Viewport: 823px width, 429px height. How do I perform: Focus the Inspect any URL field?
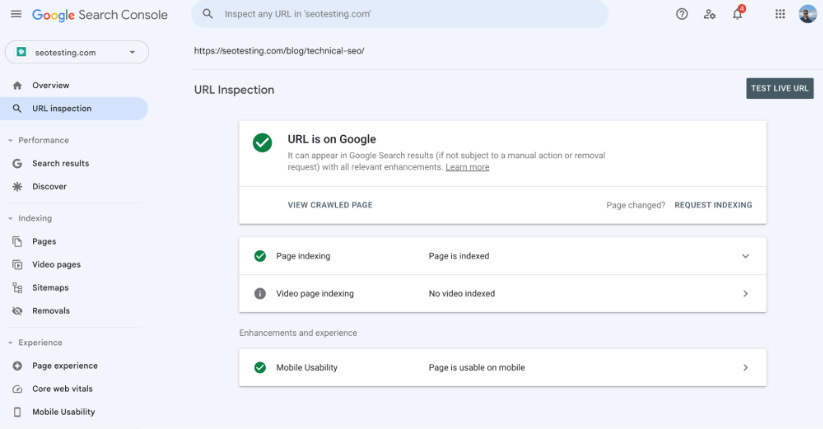tap(399, 14)
